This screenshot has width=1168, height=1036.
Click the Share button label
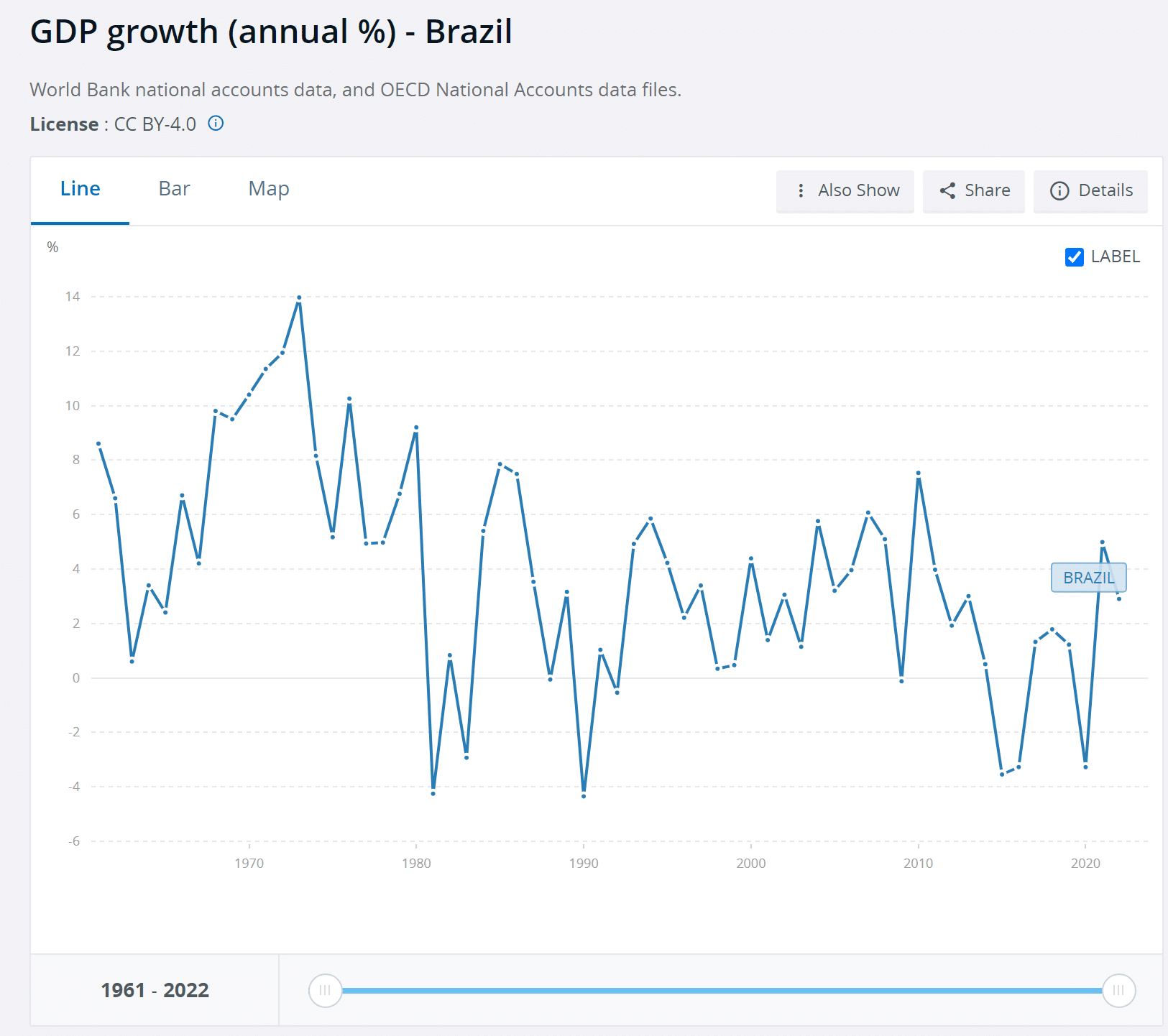click(x=987, y=190)
